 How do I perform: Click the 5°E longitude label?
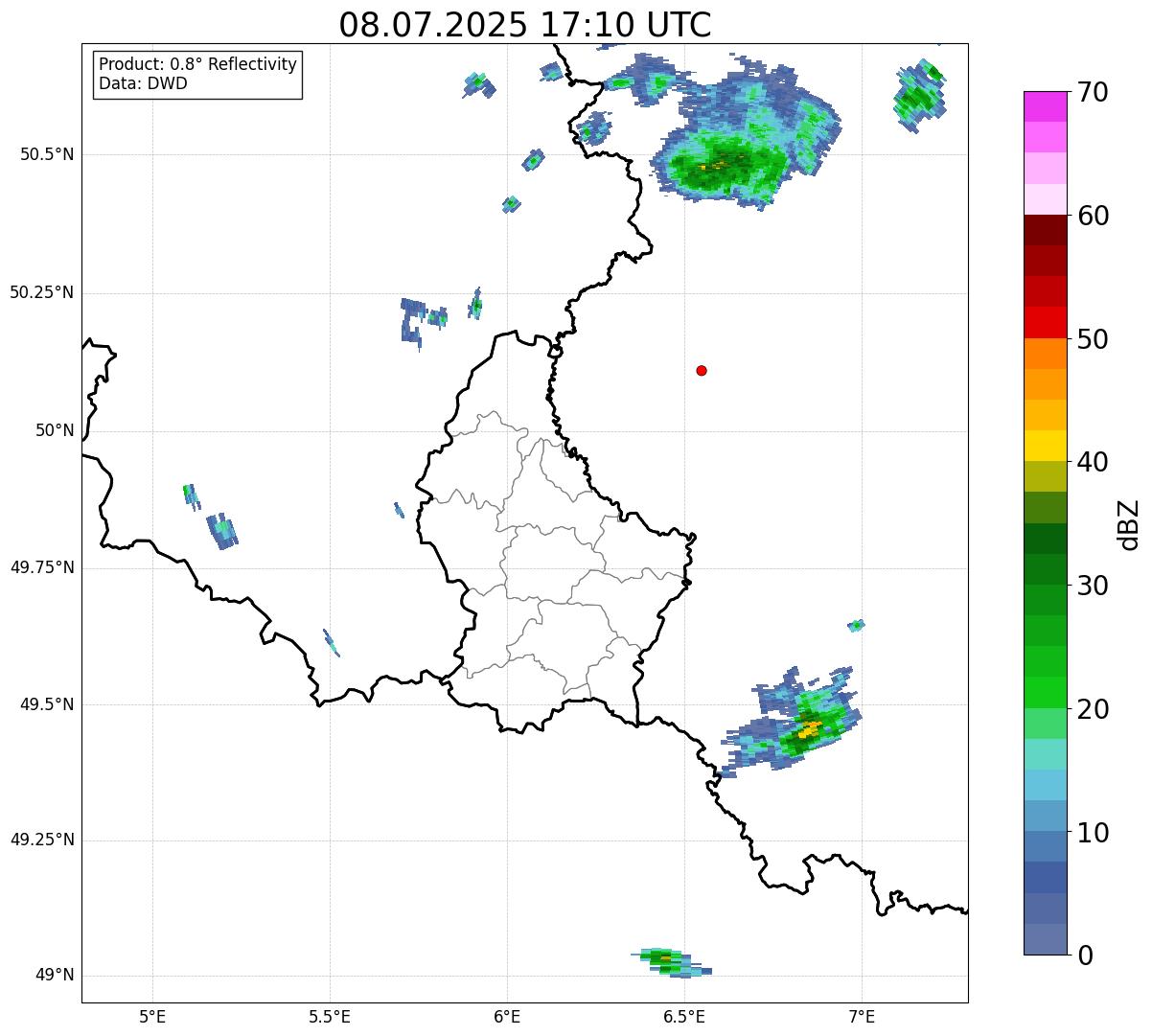click(x=152, y=1016)
